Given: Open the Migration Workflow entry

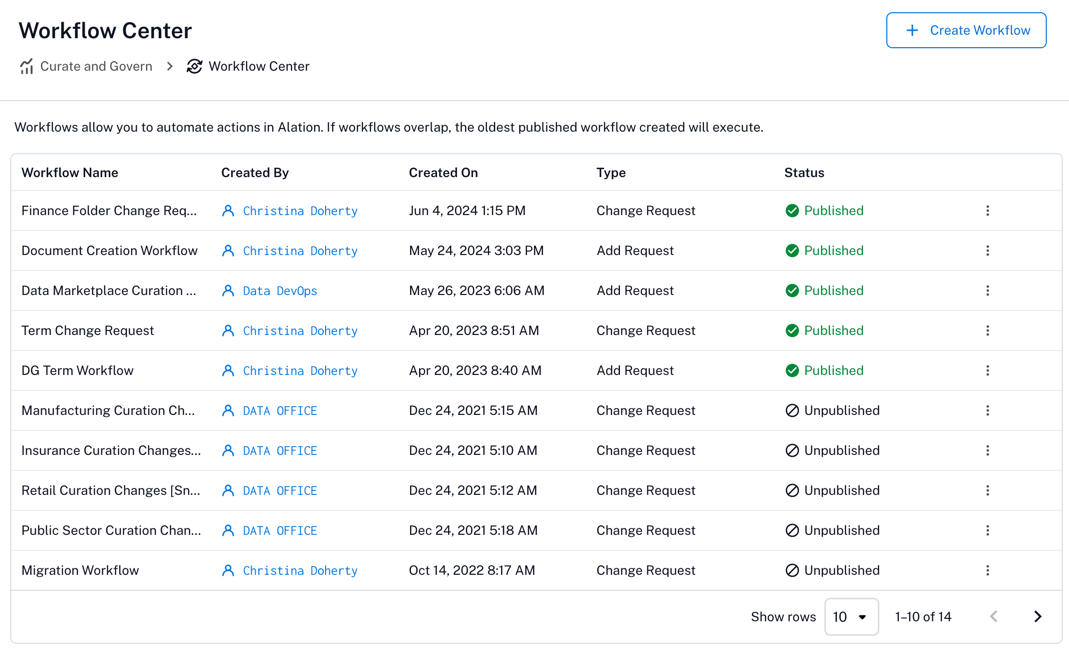Looking at the screenshot, I should [x=80, y=571].
